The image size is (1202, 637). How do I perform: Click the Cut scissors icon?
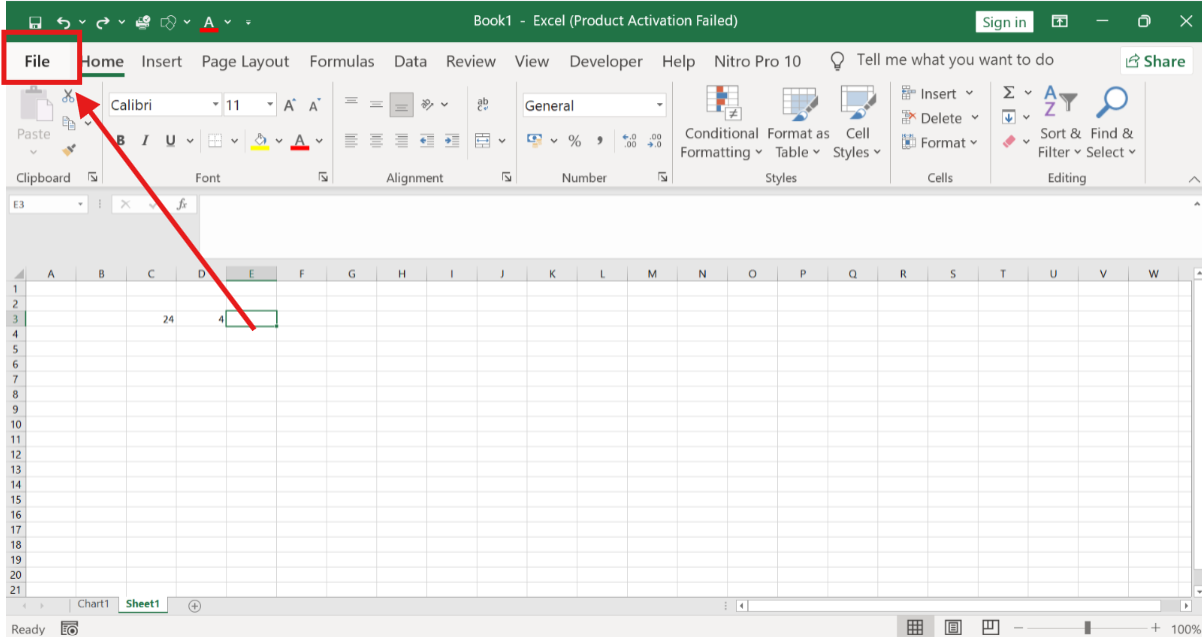[x=68, y=97]
